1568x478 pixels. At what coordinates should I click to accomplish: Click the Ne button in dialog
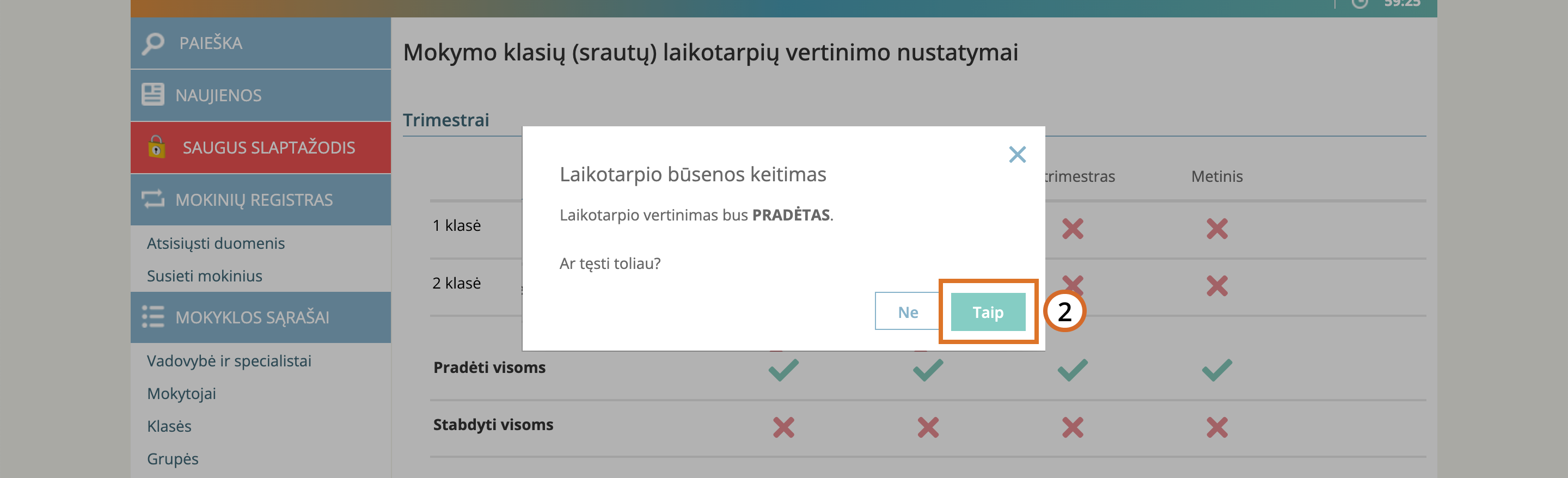pyautogui.click(x=907, y=312)
